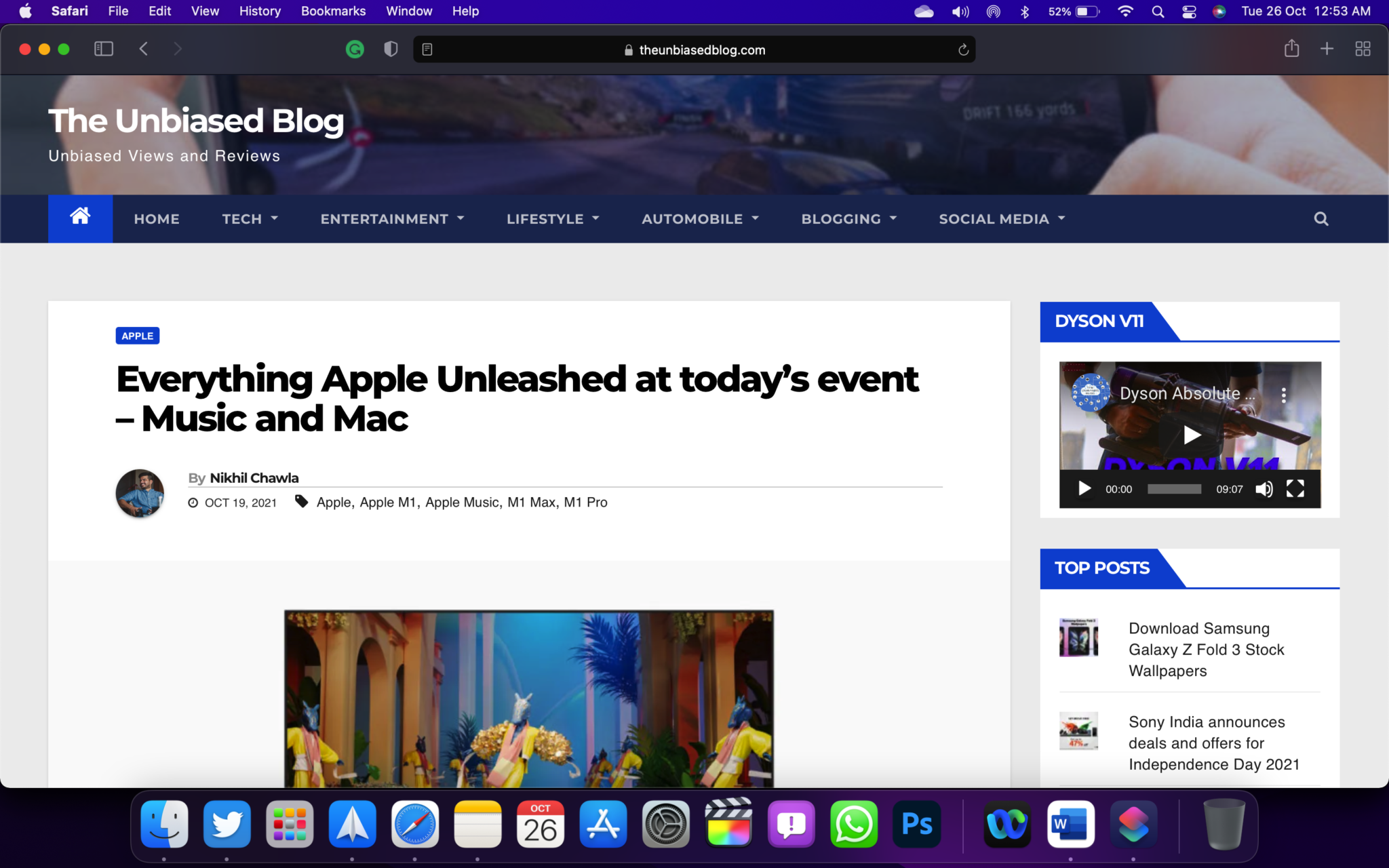
Task: Open the Edit menu
Action: point(160,12)
